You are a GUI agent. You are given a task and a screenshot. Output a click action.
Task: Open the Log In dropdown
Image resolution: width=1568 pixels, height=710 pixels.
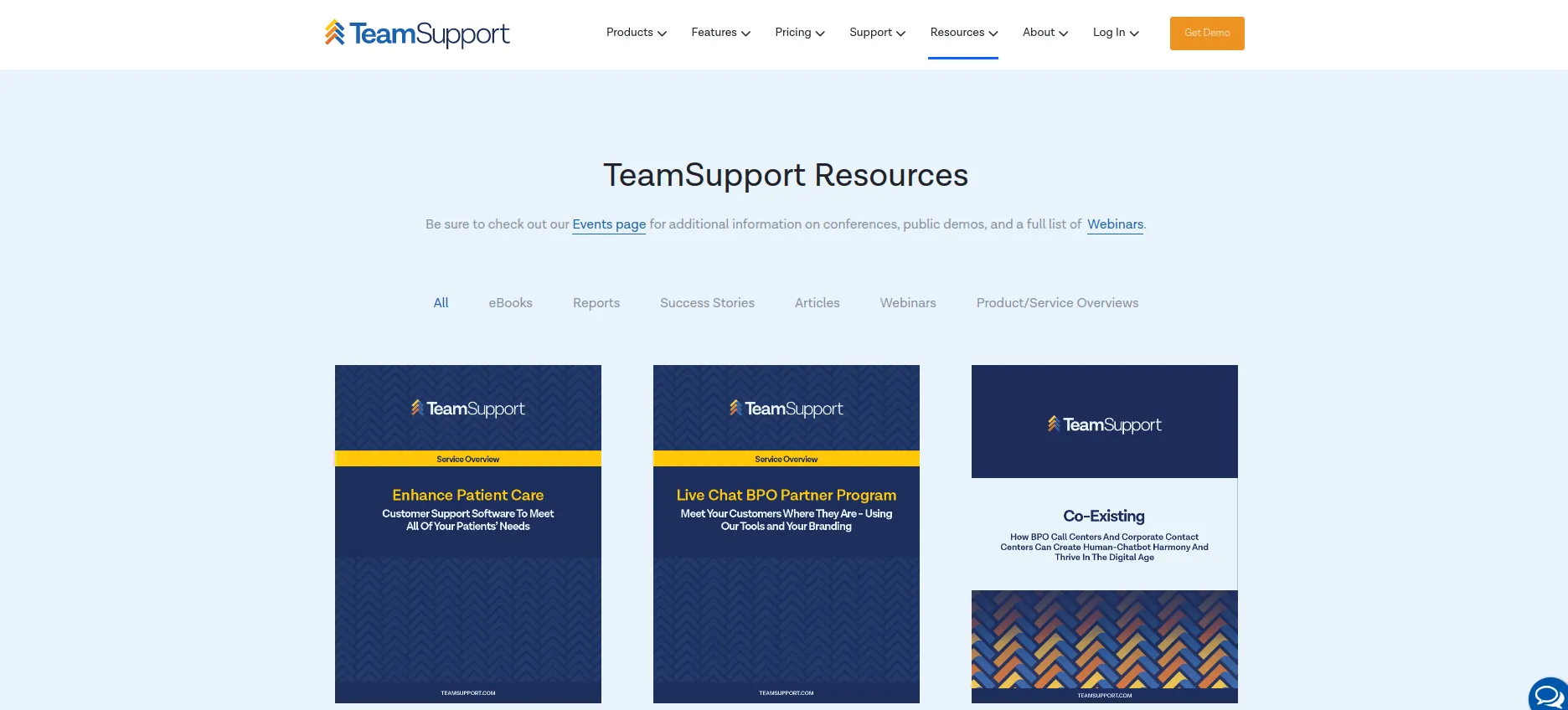(x=1115, y=33)
